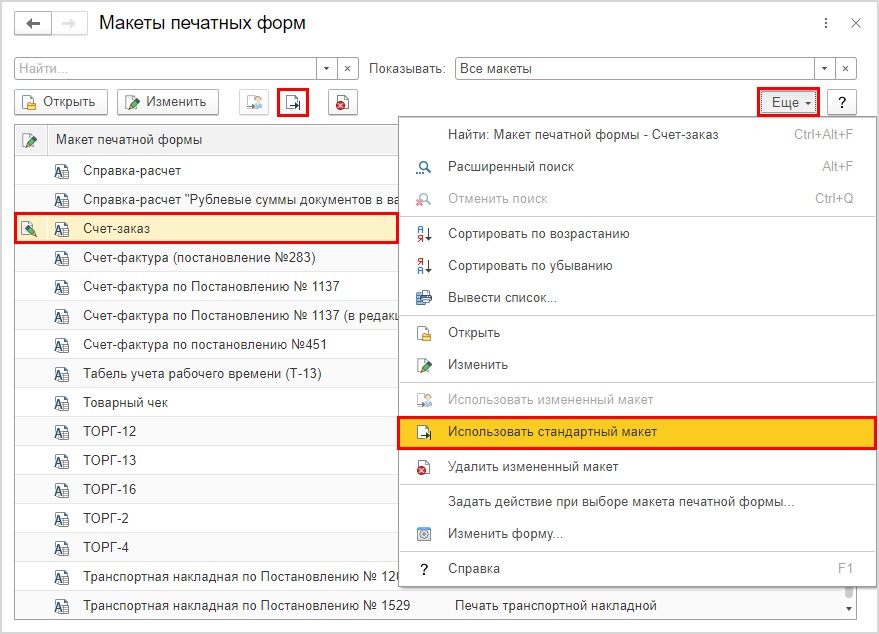Click the document icon beside ТОРГ-12
Screen dimensions: 879x634
click(x=62, y=432)
